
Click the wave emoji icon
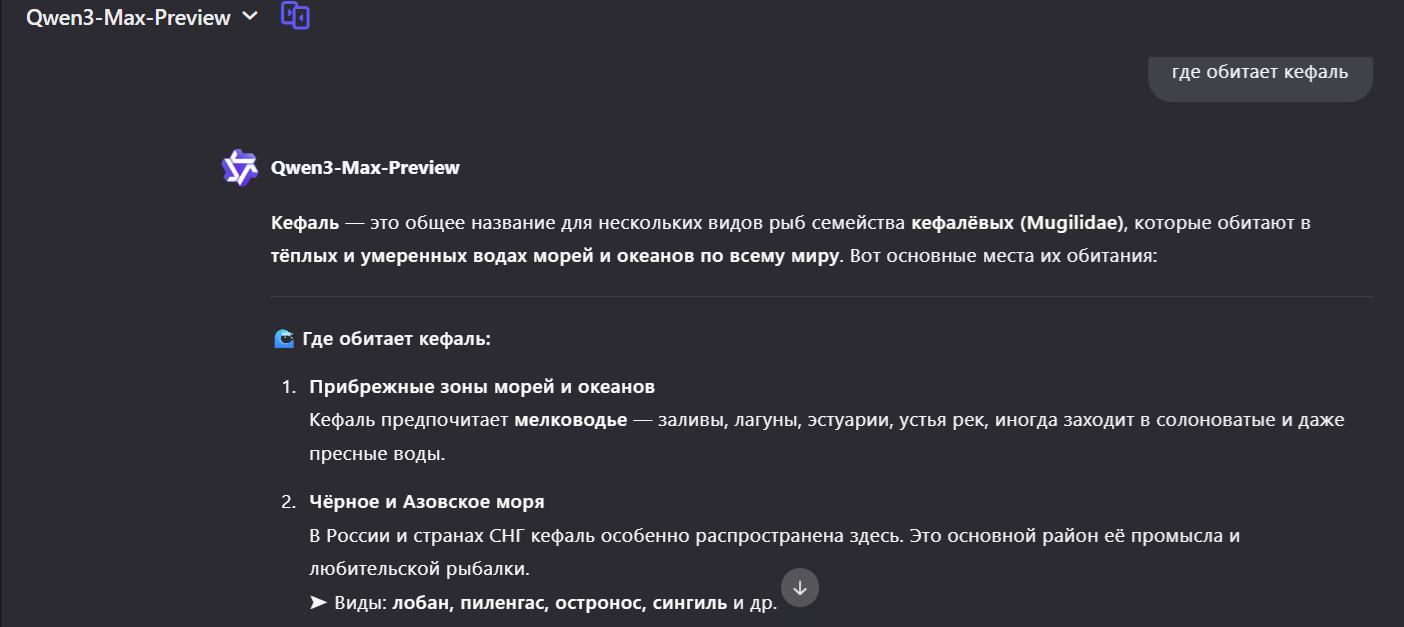pos(284,339)
